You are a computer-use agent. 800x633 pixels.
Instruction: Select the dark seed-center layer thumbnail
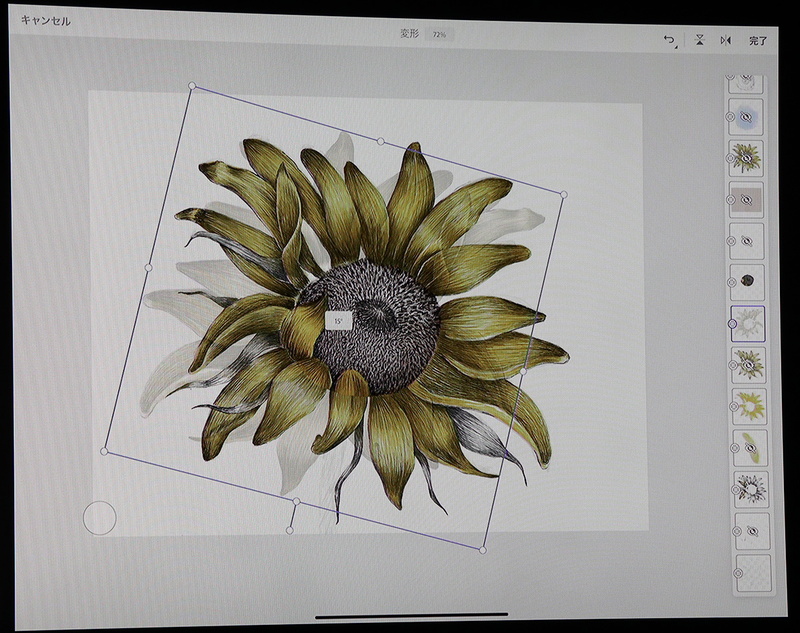pyautogui.click(x=747, y=282)
